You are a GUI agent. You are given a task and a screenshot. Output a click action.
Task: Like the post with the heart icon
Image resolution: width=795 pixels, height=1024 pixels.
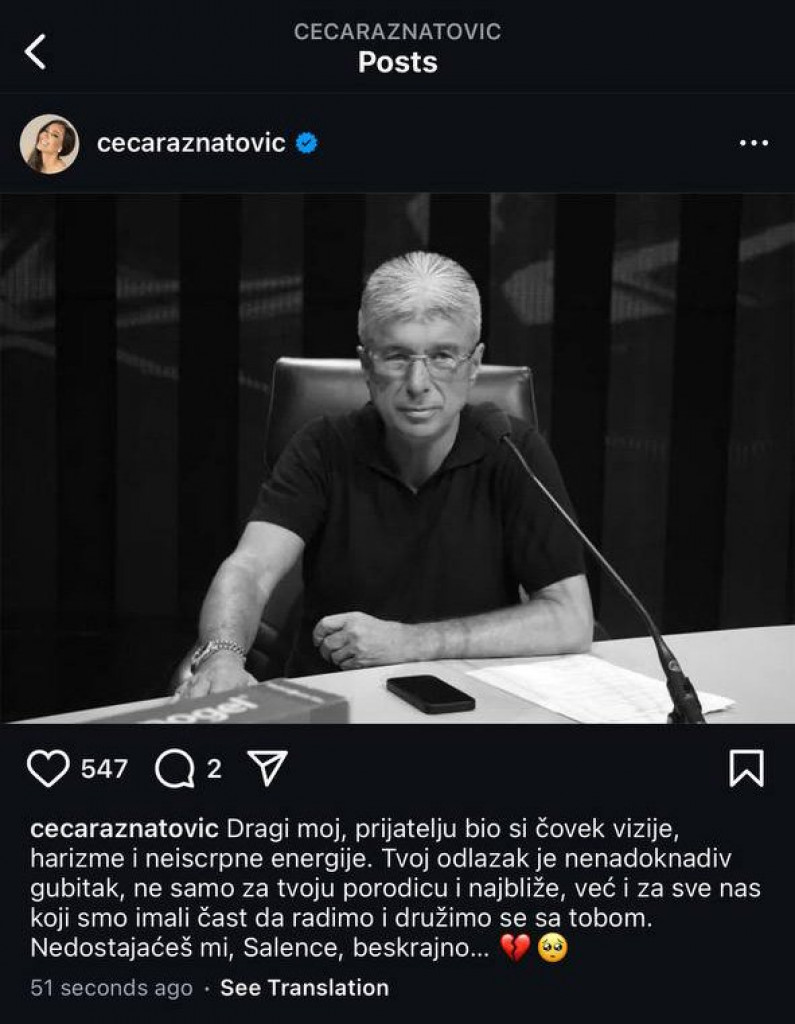(48, 768)
